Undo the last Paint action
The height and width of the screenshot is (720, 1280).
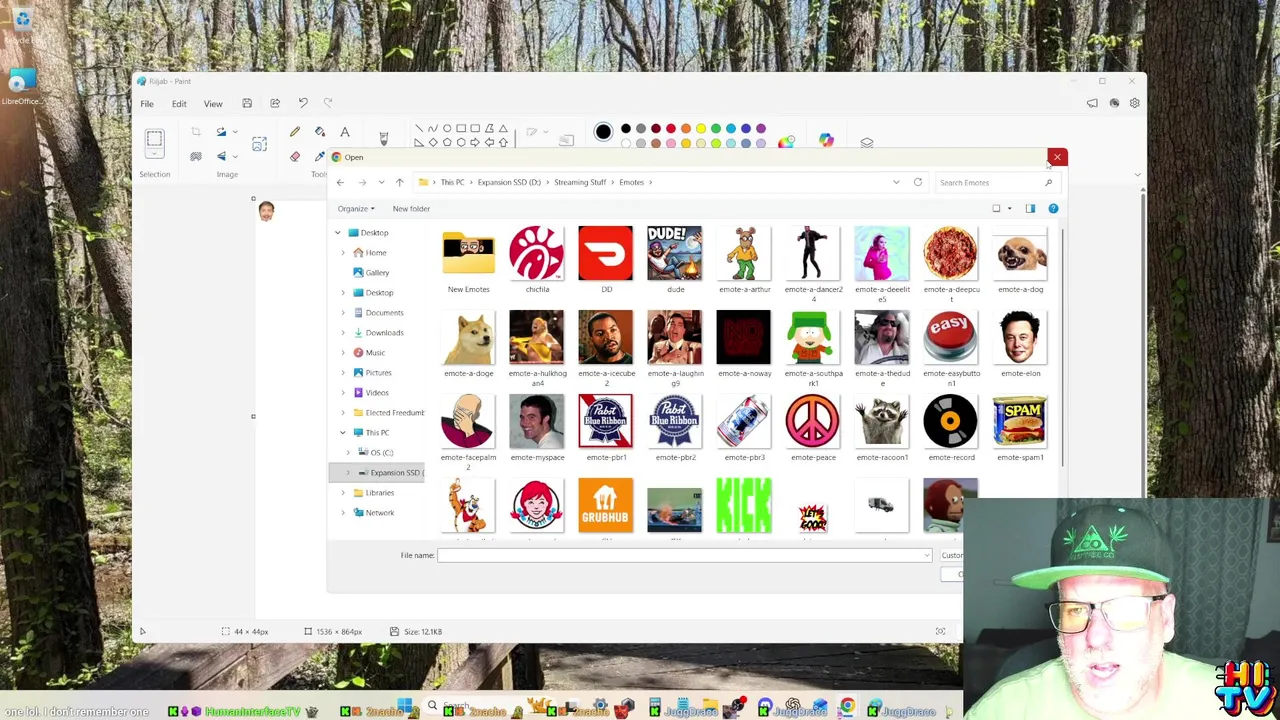point(303,103)
